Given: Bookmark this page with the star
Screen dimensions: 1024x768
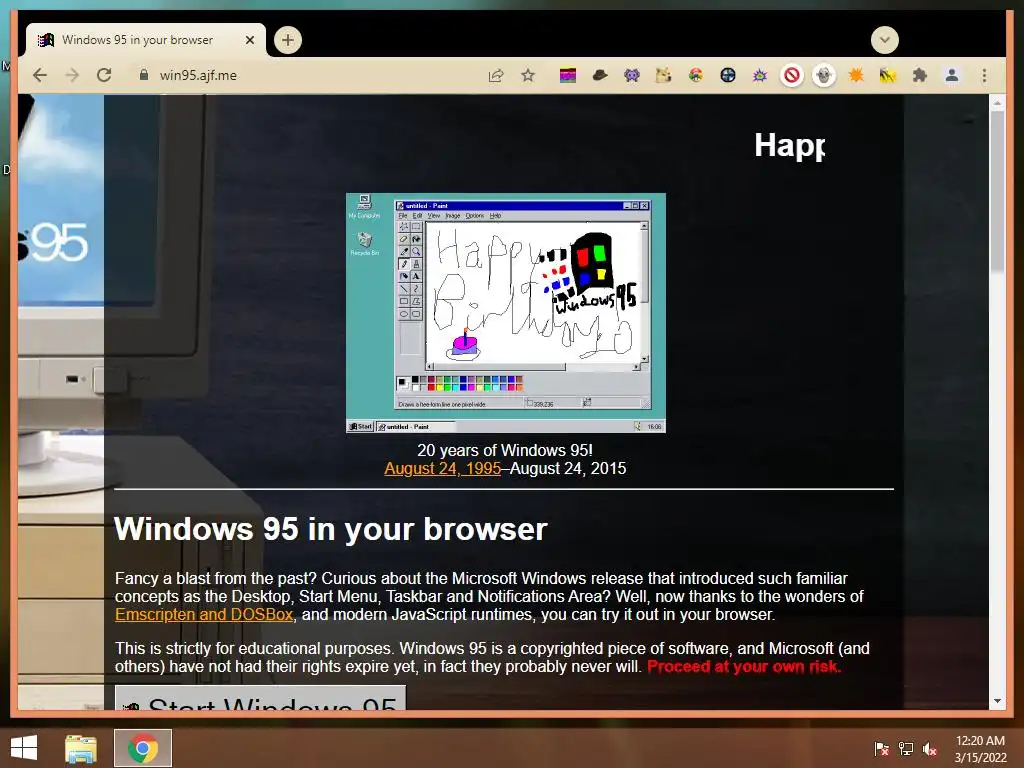Looking at the screenshot, I should click(528, 75).
